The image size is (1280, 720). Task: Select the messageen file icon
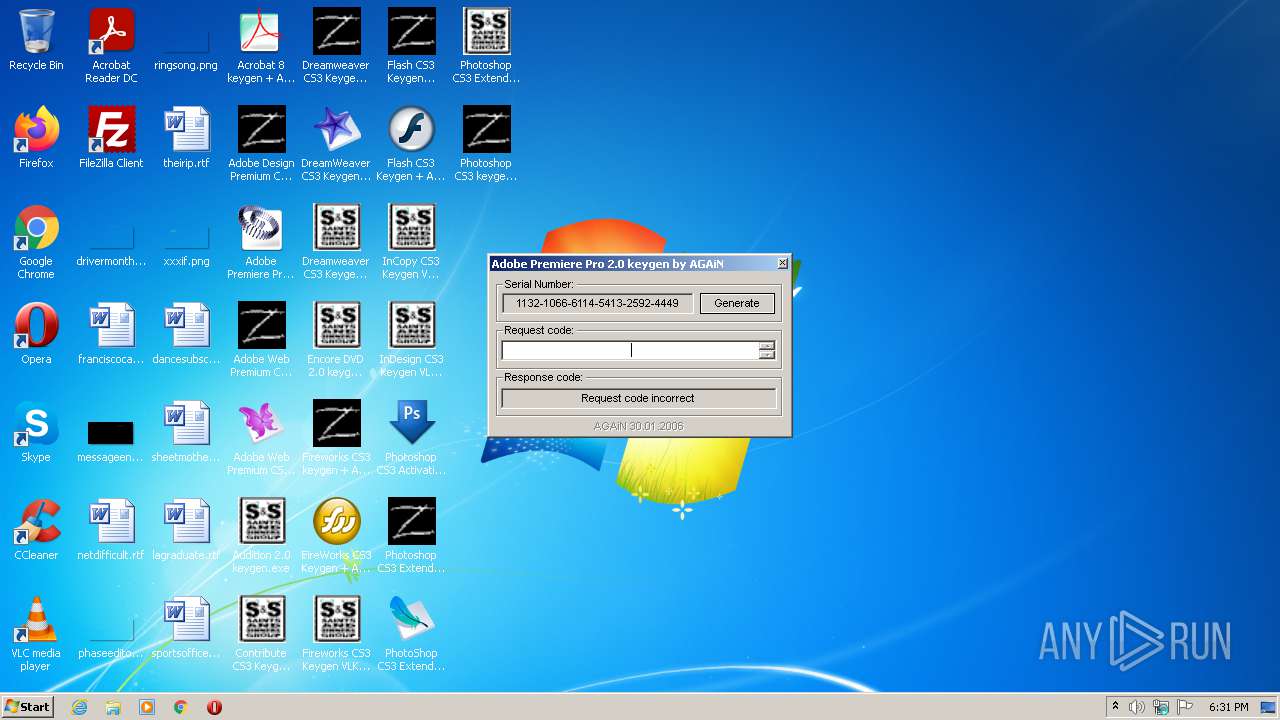(x=111, y=431)
